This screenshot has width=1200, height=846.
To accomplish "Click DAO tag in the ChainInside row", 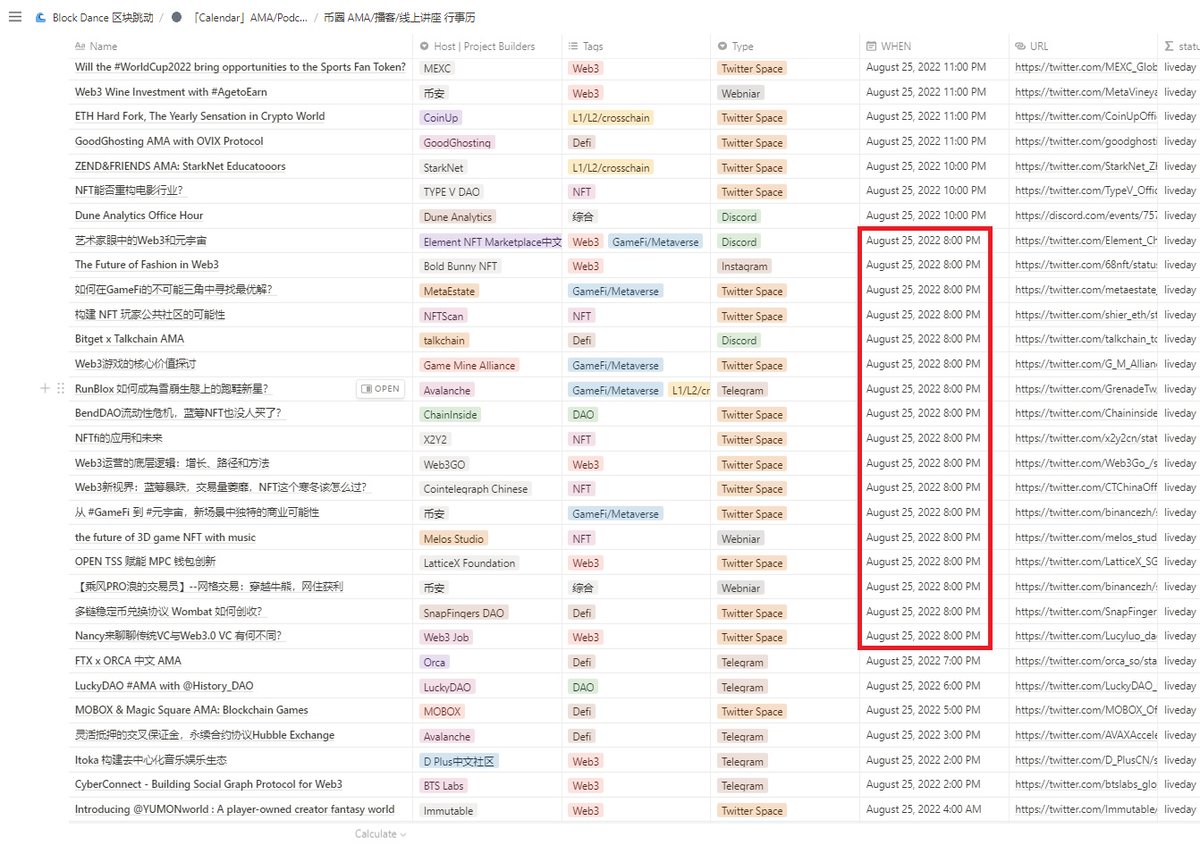I will point(583,414).
